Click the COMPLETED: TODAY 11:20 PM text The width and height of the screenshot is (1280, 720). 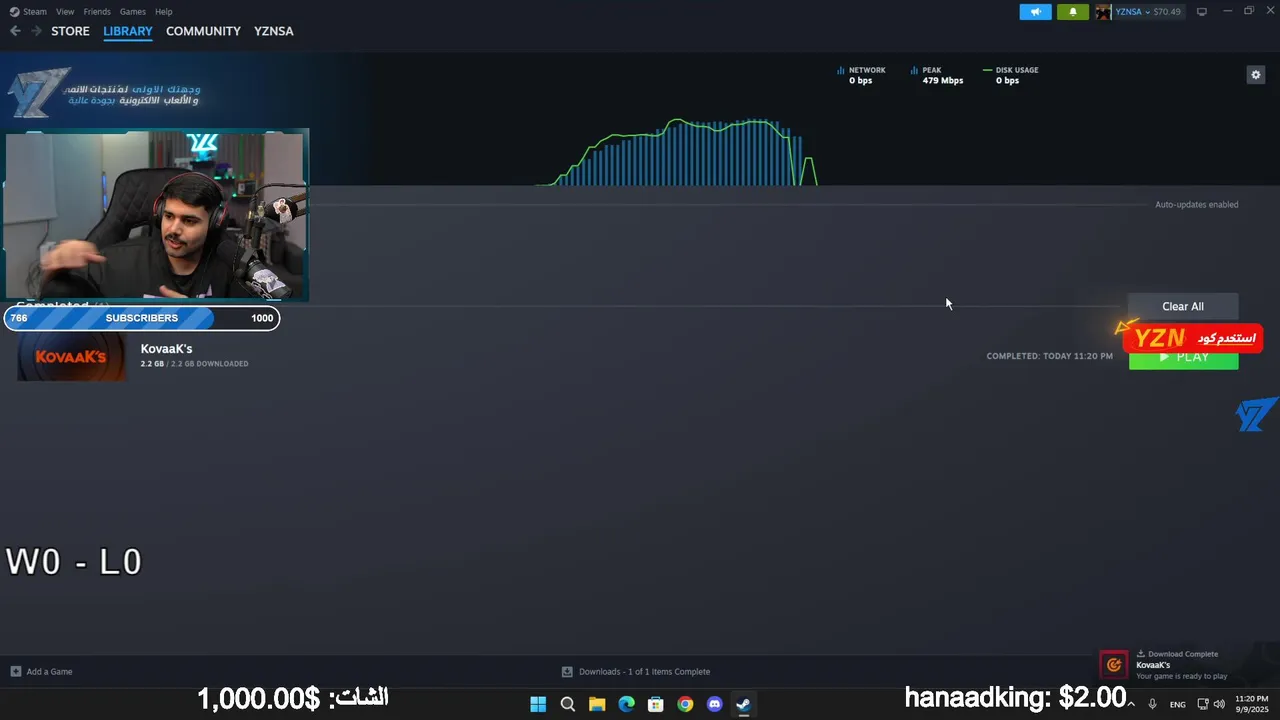pyautogui.click(x=1049, y=356)
